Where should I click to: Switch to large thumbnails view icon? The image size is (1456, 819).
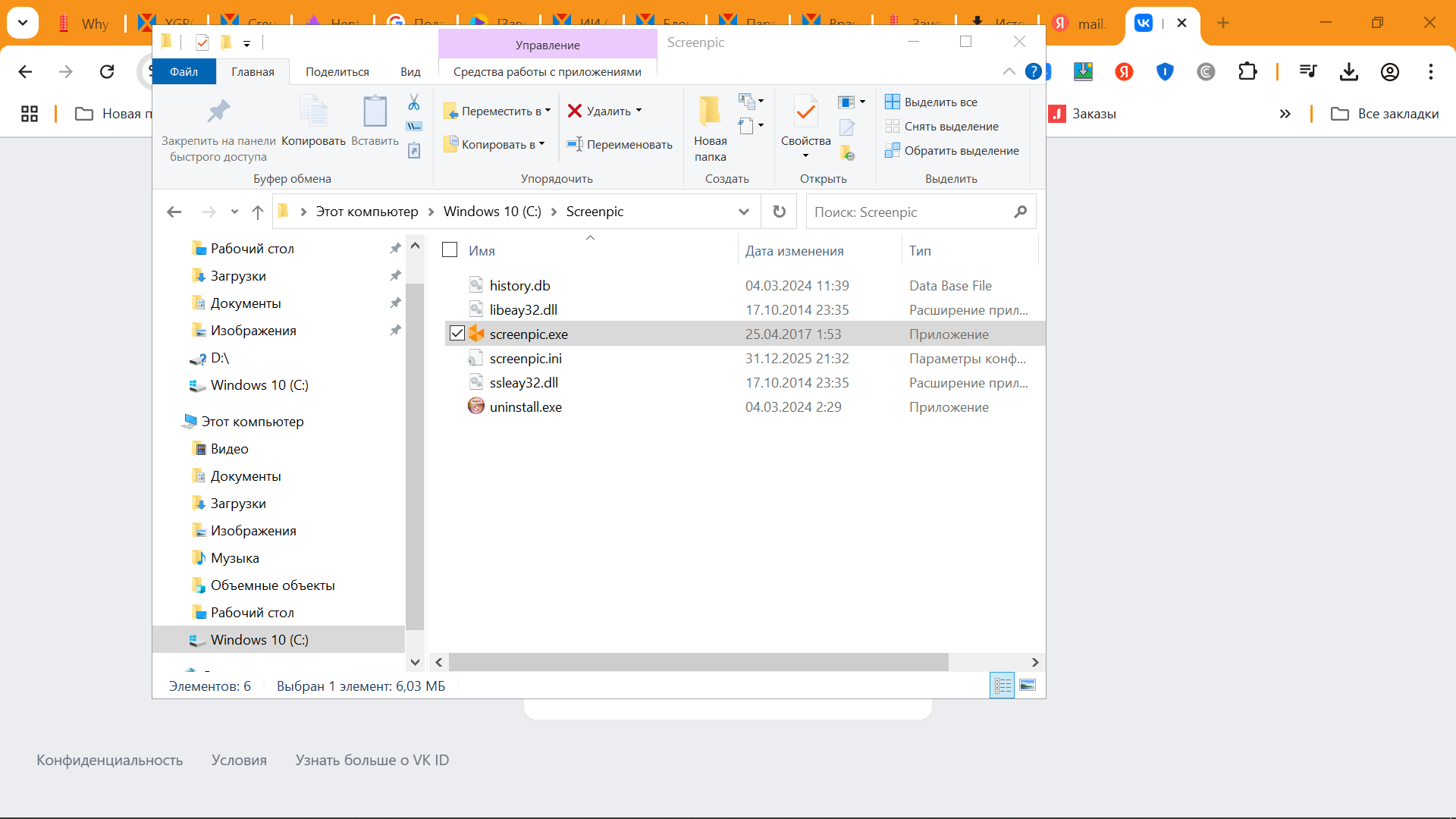tap(1028, 686)
